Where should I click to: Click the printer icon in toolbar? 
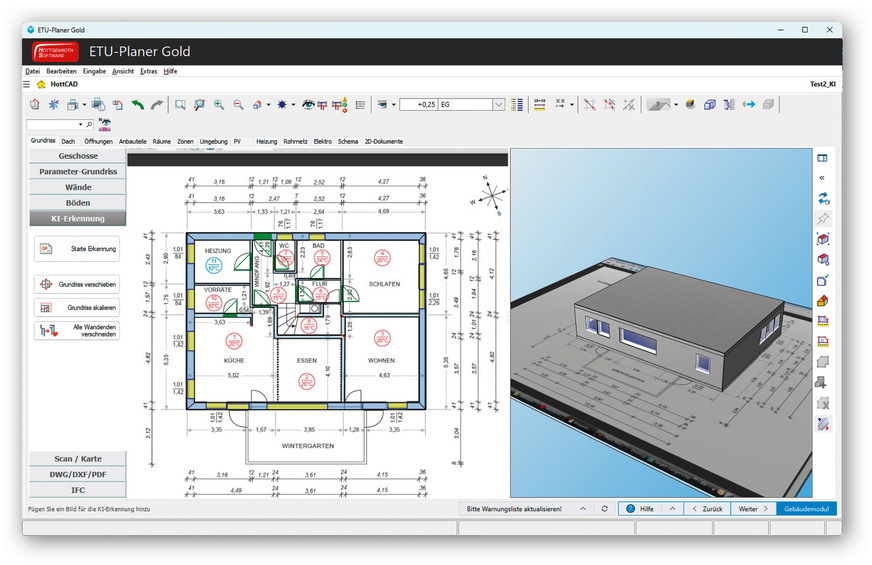(72, 105)
